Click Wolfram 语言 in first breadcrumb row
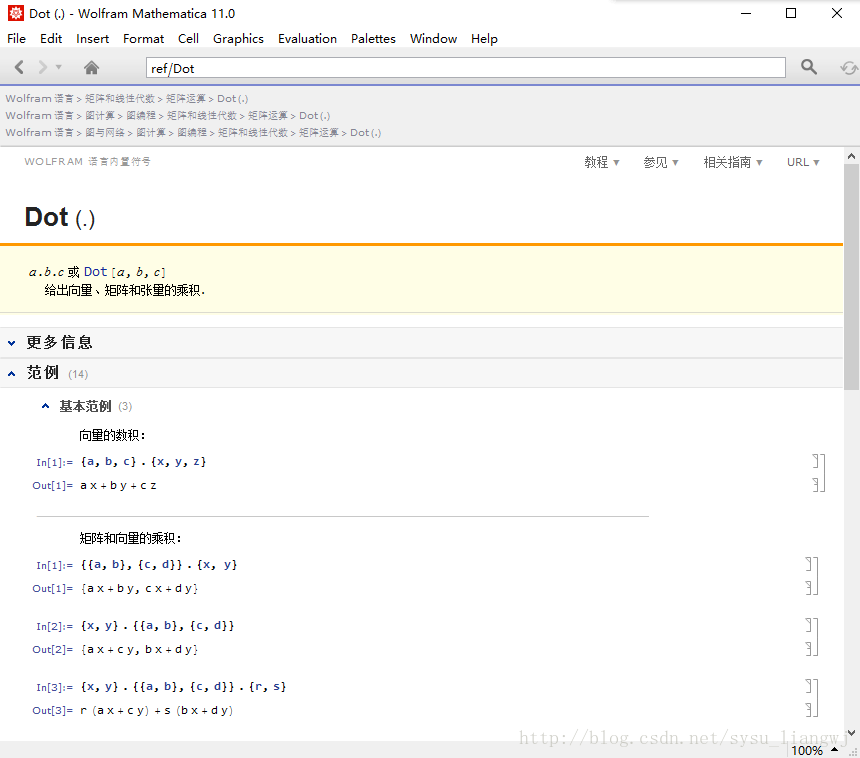The width and height of the screenshot is (860, 758). click(x=39, y=98)
